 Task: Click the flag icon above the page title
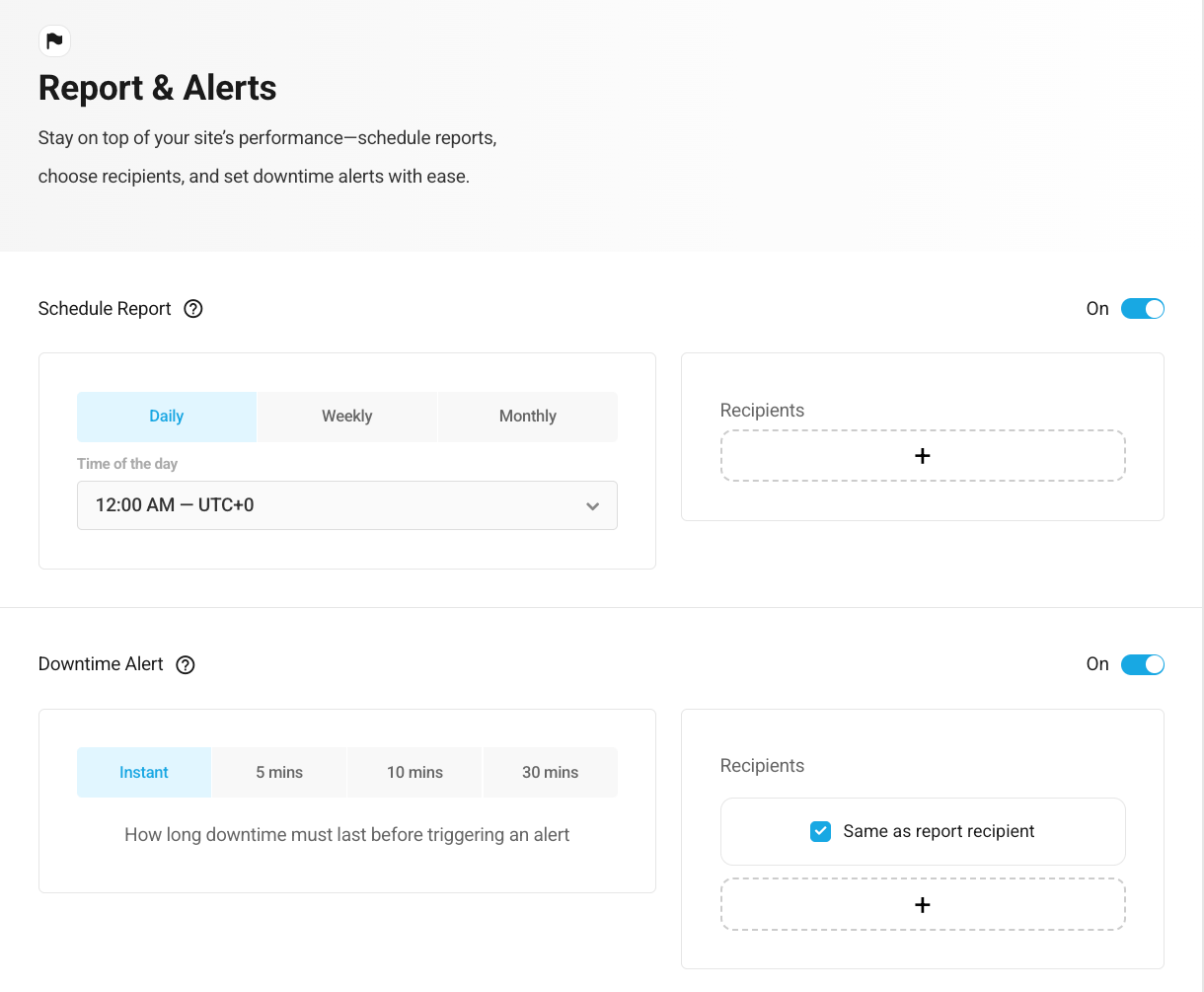click(54, 40)
